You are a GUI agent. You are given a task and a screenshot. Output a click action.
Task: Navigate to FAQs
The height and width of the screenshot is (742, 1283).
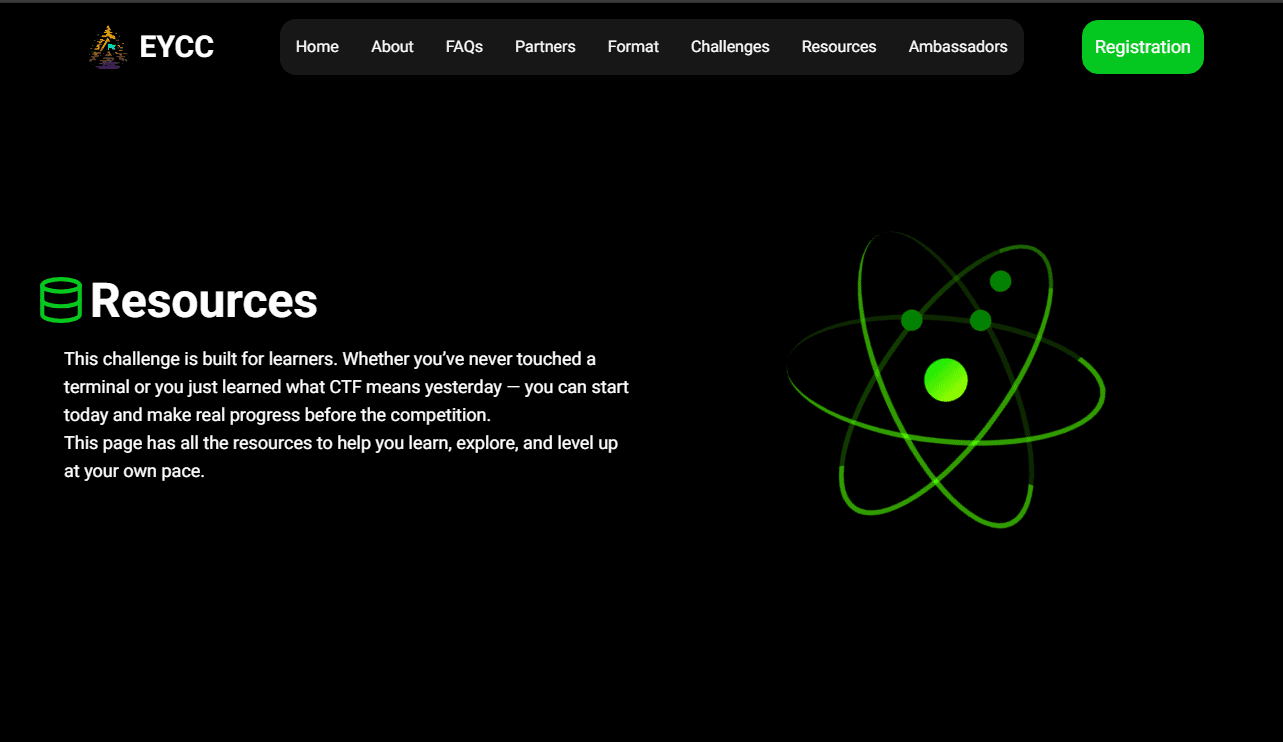(x=464, y=47)
